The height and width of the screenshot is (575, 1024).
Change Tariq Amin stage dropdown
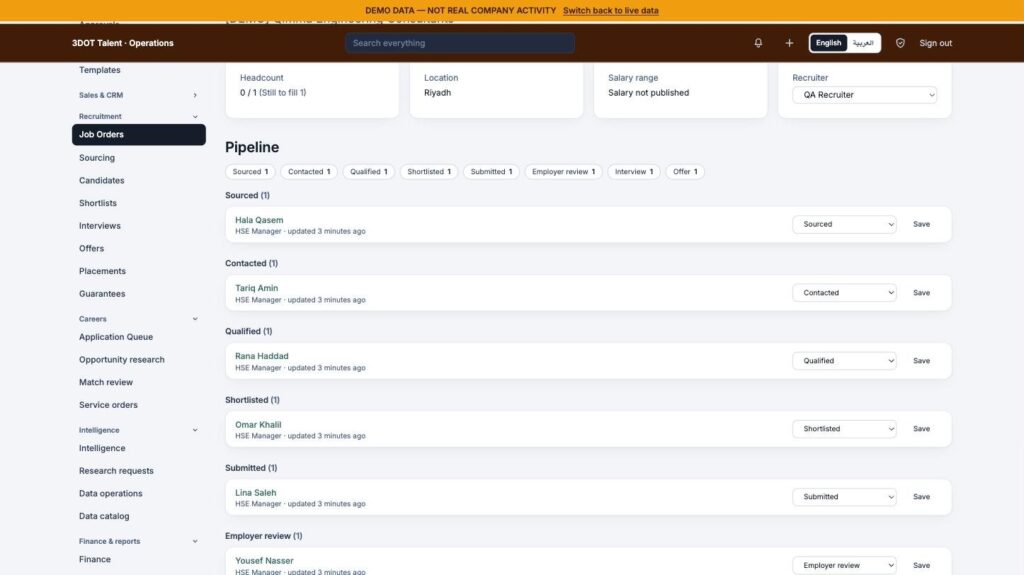point(844,293)
